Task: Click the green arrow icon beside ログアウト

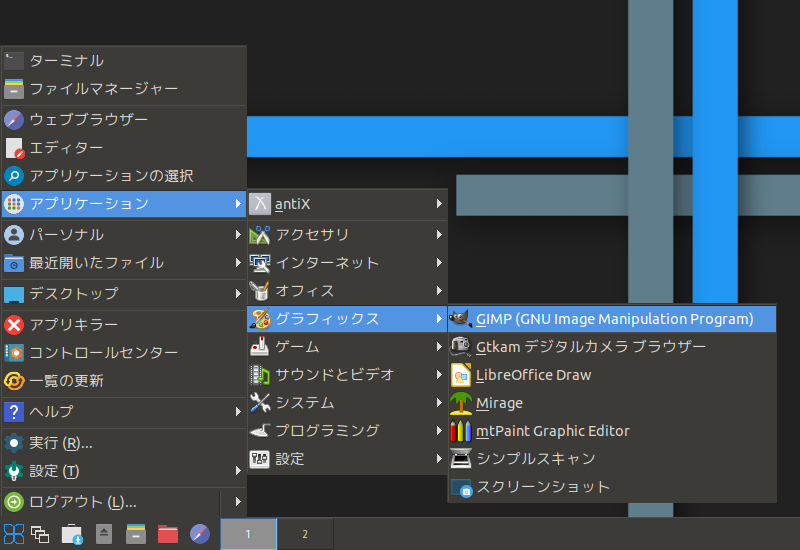Action: pyautogui.click(x=14, y=502)
